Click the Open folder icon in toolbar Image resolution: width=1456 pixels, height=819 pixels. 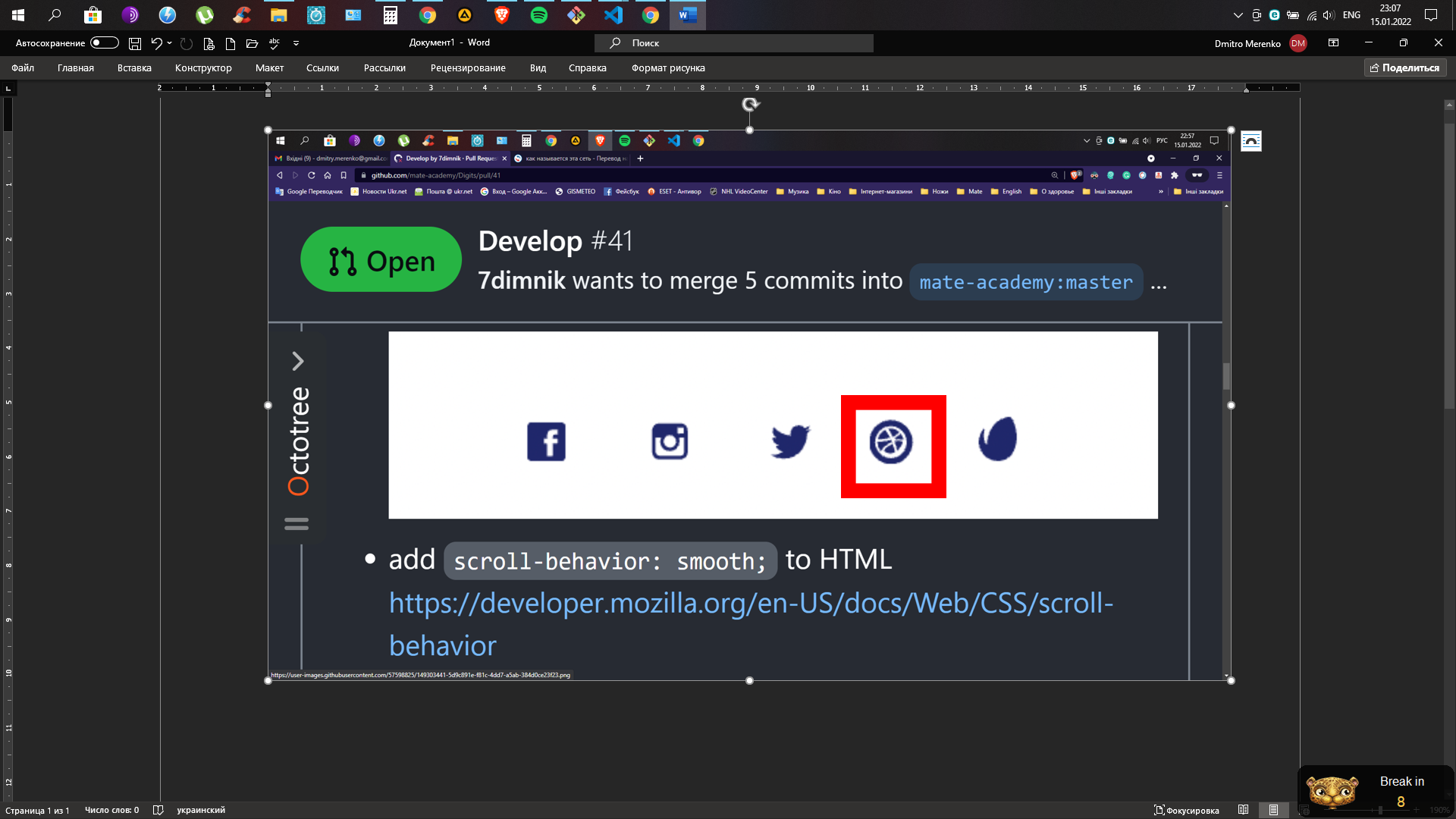253,43
